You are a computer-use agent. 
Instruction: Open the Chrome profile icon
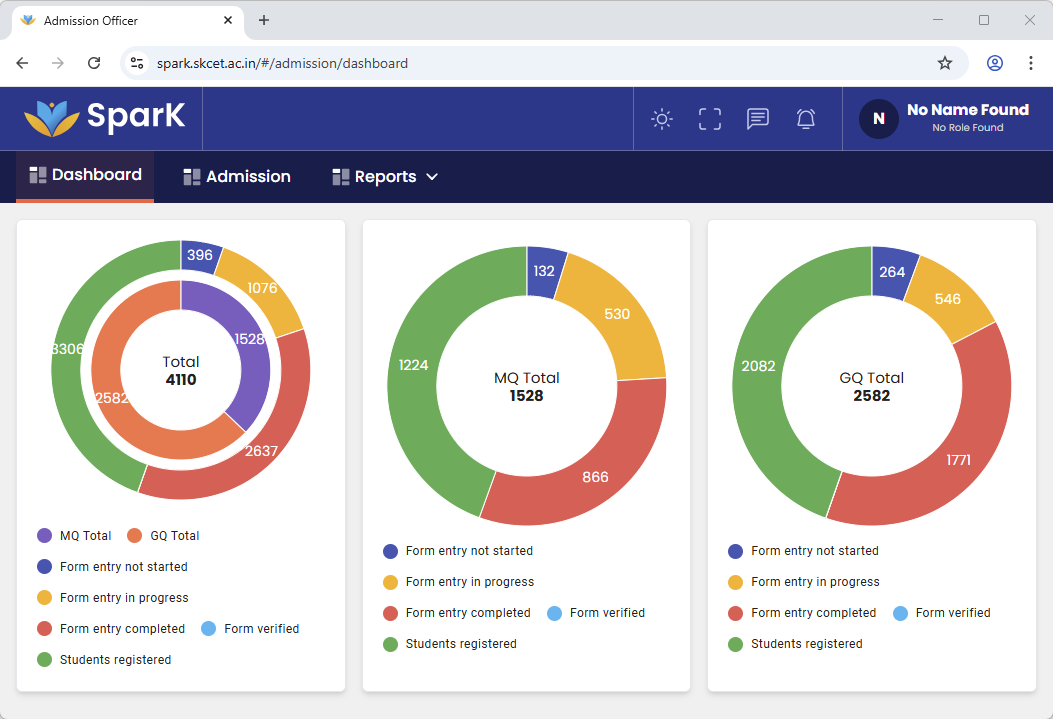(994, 63)
